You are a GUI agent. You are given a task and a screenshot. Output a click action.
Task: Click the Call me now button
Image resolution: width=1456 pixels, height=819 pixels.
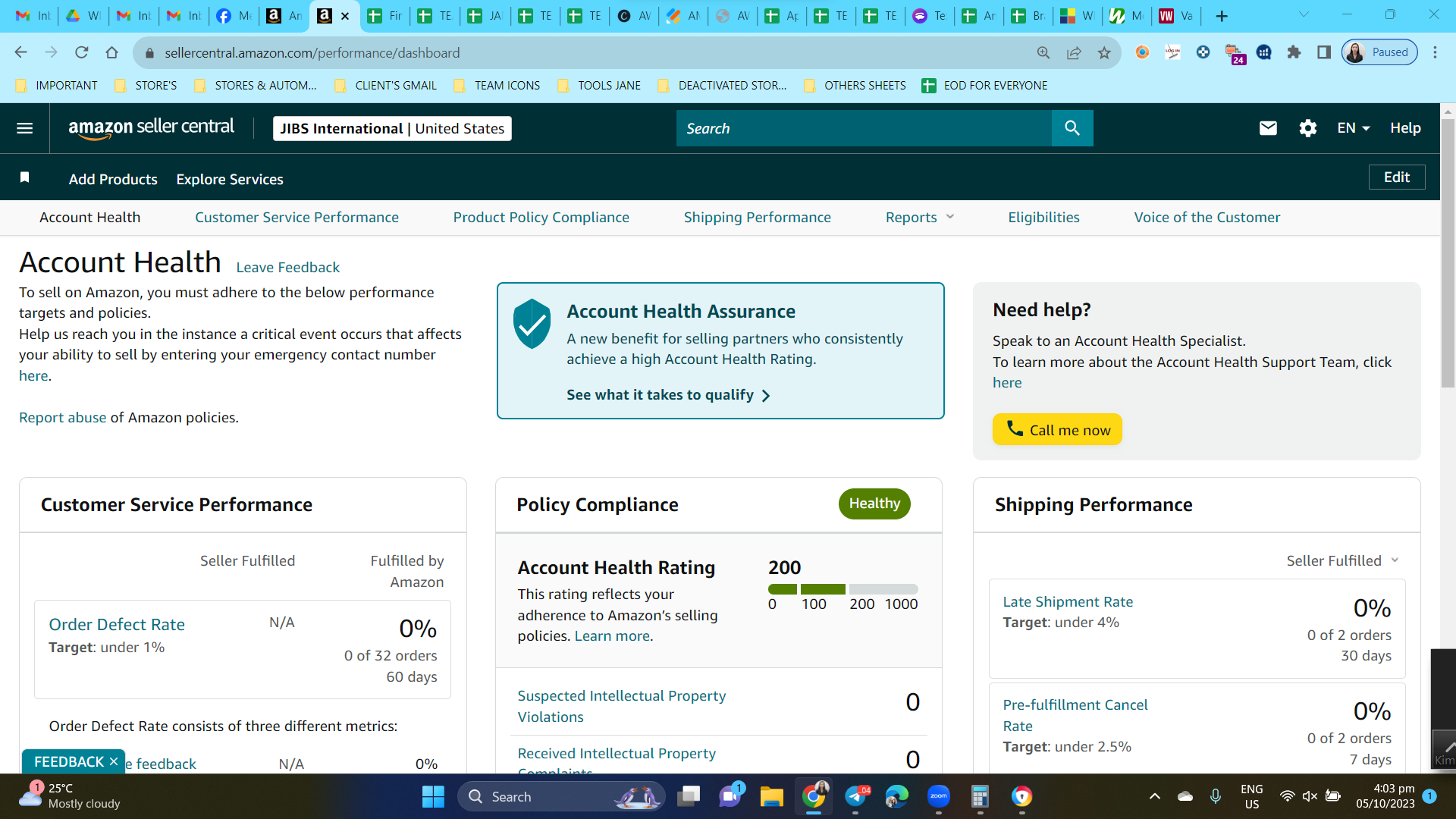click(1057, 429)
